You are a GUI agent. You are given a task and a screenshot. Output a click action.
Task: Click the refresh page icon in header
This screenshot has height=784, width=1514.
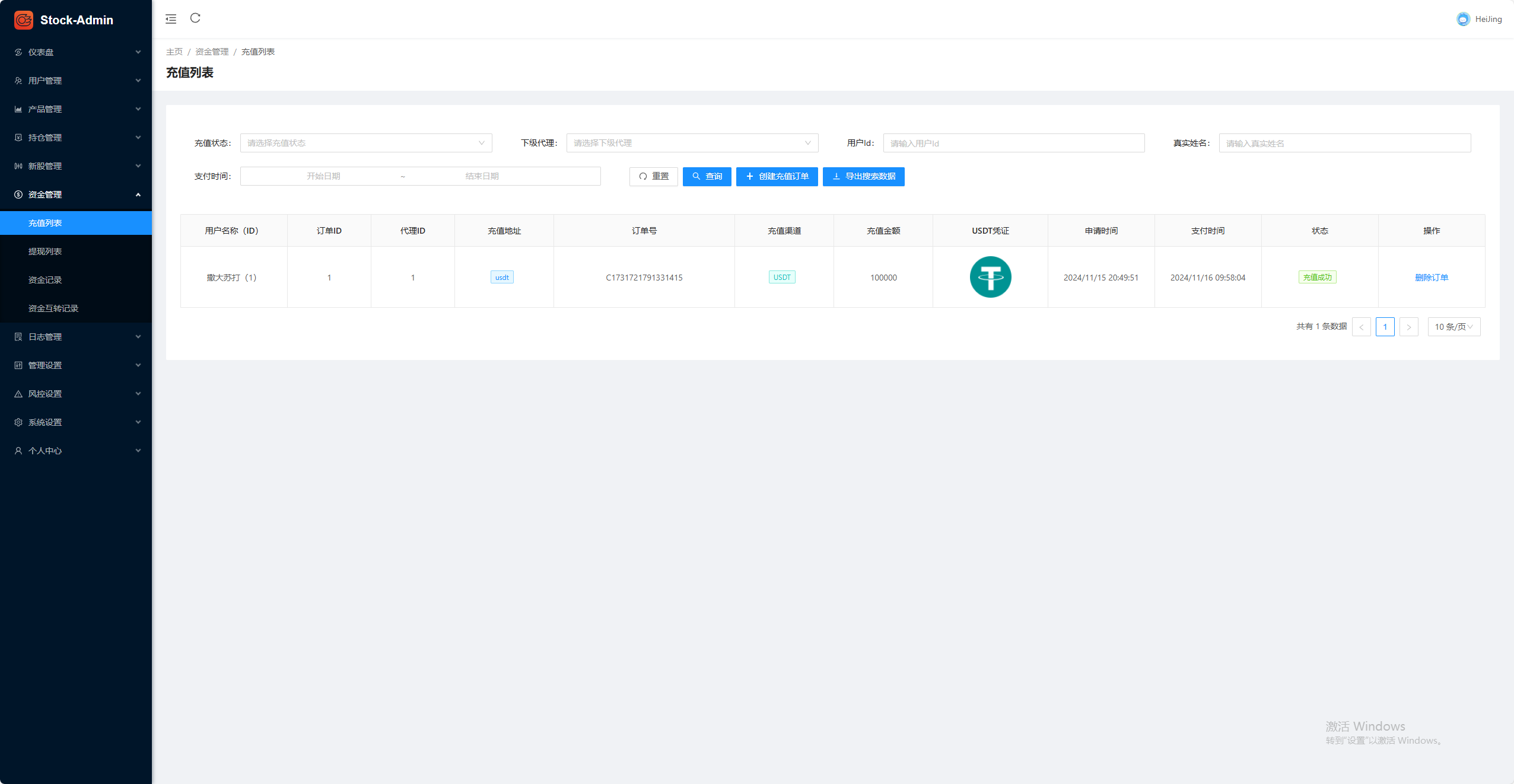pos(195,18)
